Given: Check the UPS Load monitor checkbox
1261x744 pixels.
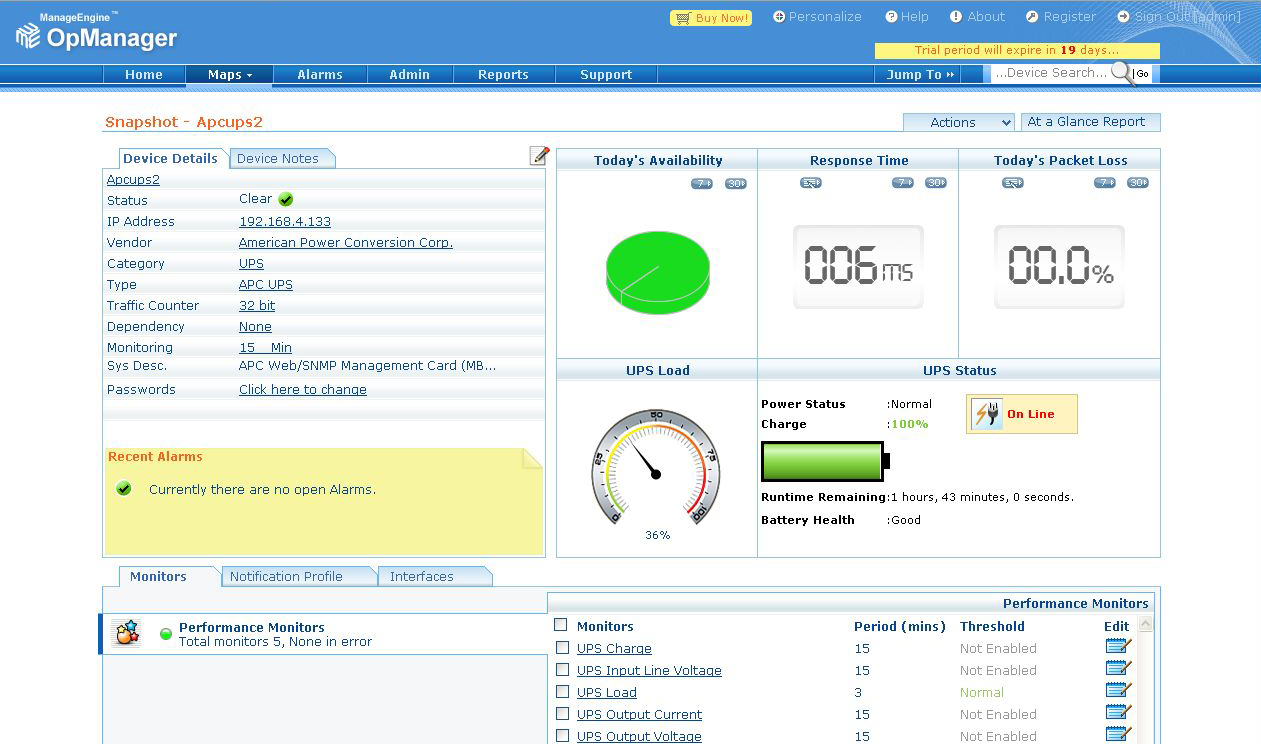Looking at the screenshot, I should click(x=562, y=692).
